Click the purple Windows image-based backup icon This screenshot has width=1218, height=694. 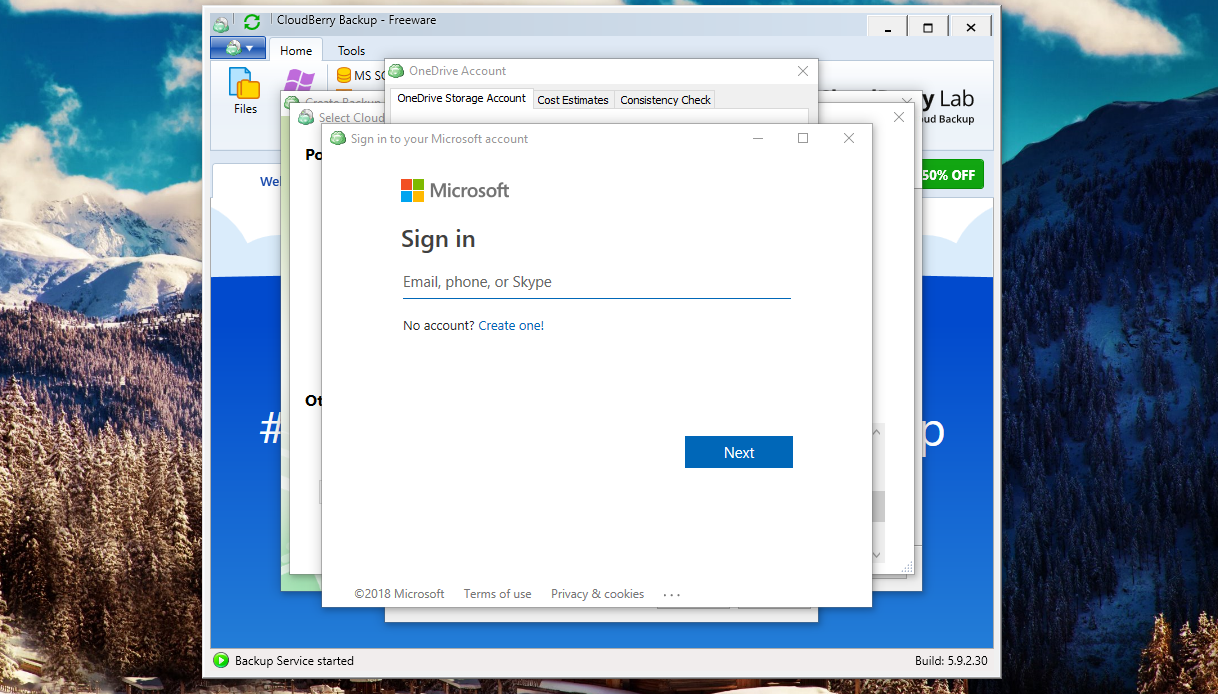299,80
